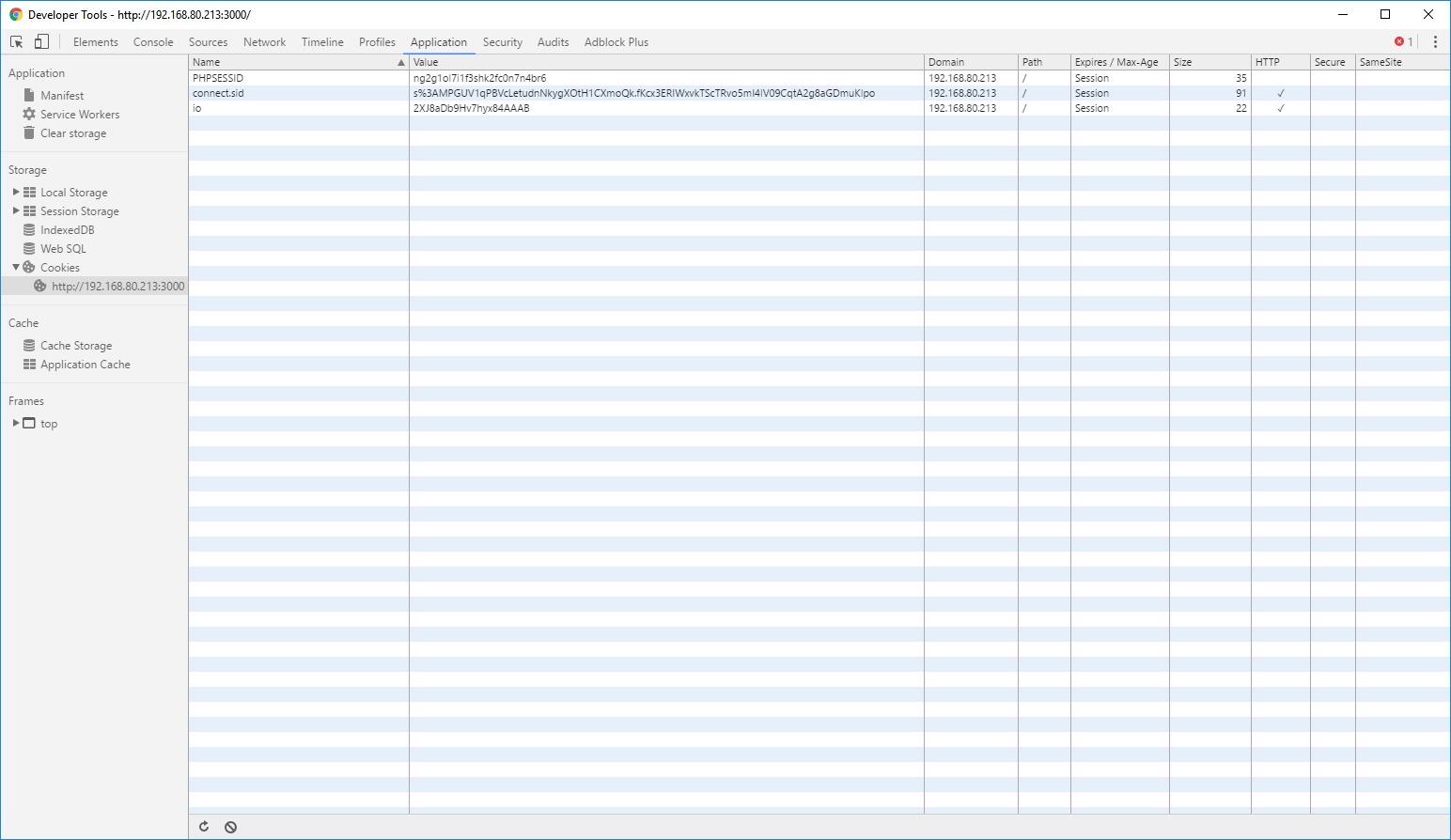Select Web SQL in the sidebar
This screenshot has height=840, width=1451.
[63, 249]
